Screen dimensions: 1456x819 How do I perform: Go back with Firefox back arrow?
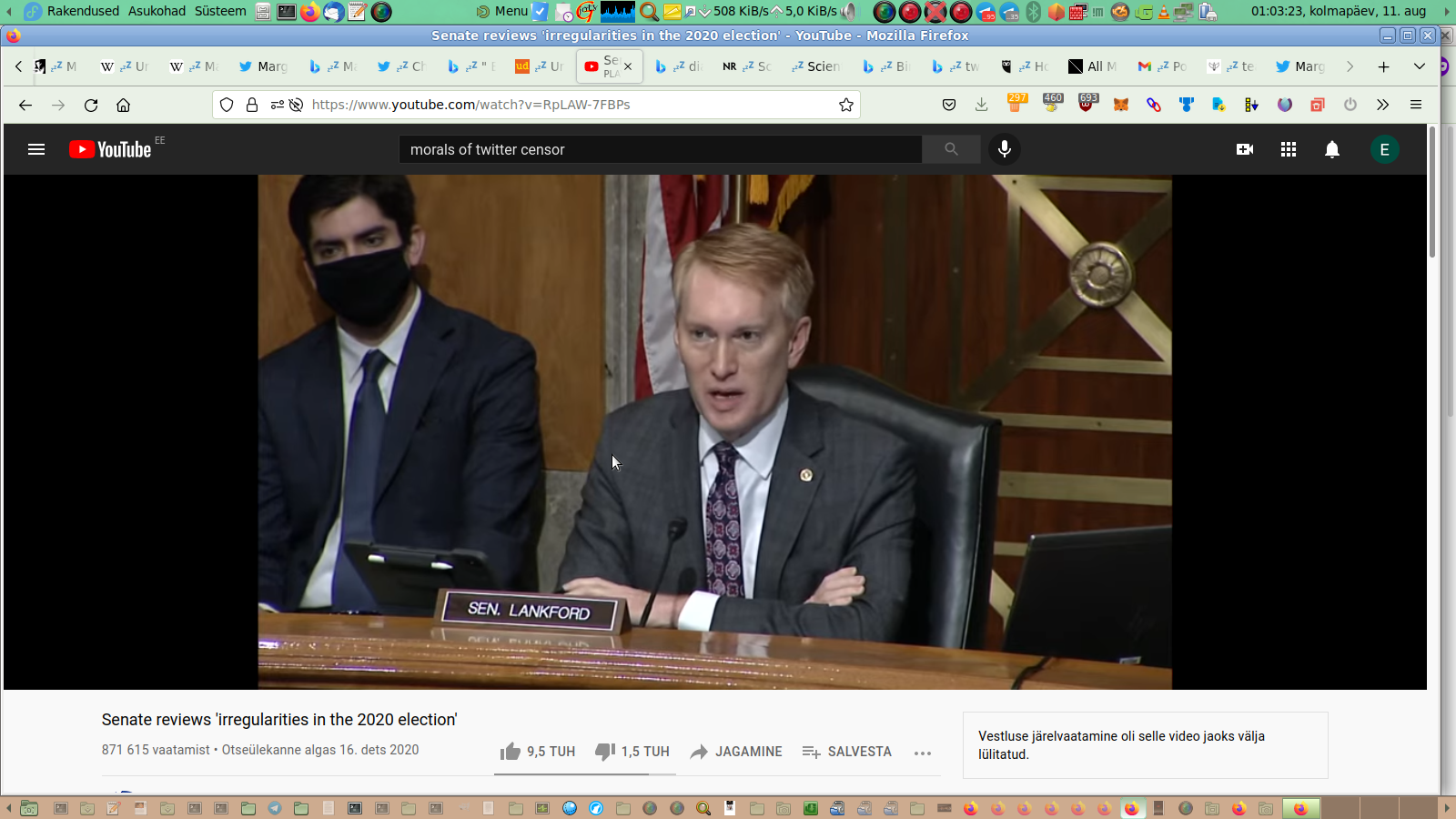25,105
